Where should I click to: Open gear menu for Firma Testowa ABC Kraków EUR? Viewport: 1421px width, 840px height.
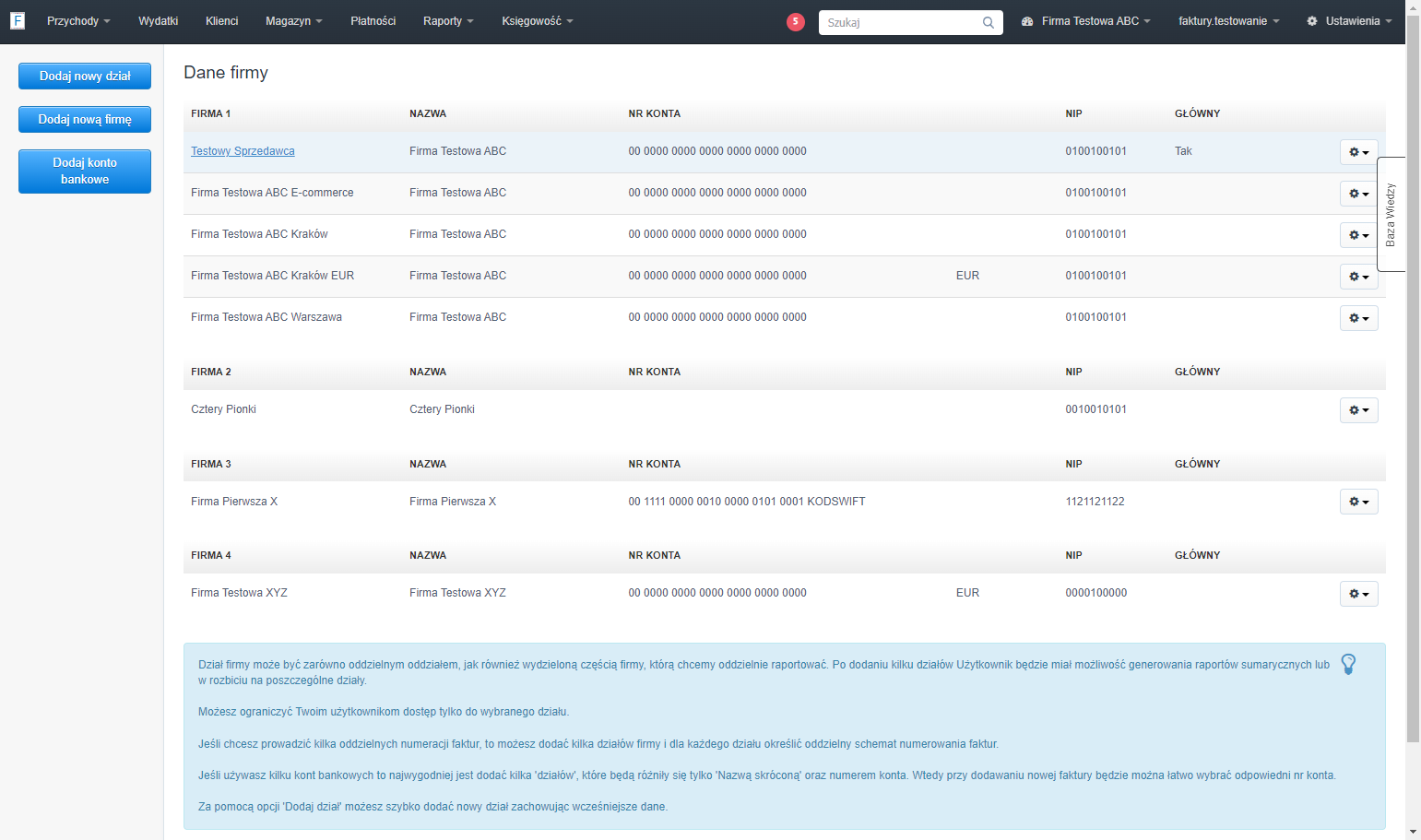coord(1358,277)
